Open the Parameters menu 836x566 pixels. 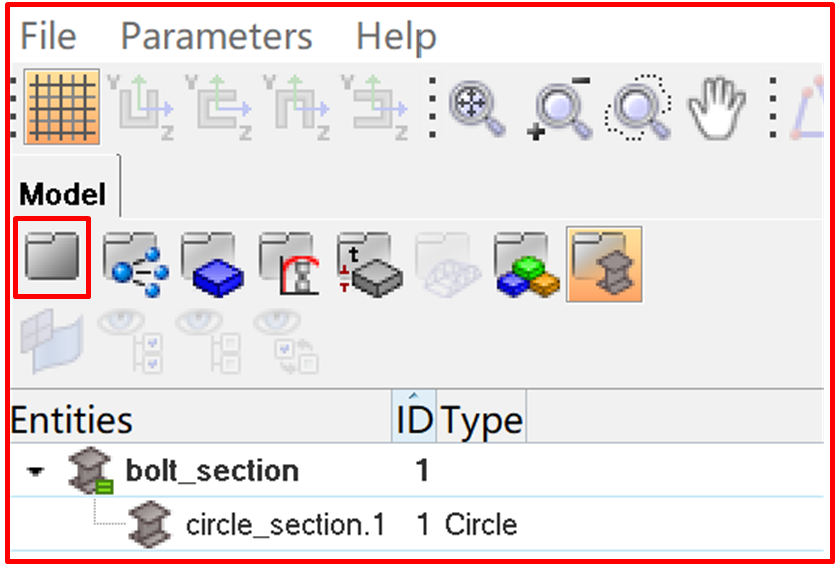click(216, 37)
